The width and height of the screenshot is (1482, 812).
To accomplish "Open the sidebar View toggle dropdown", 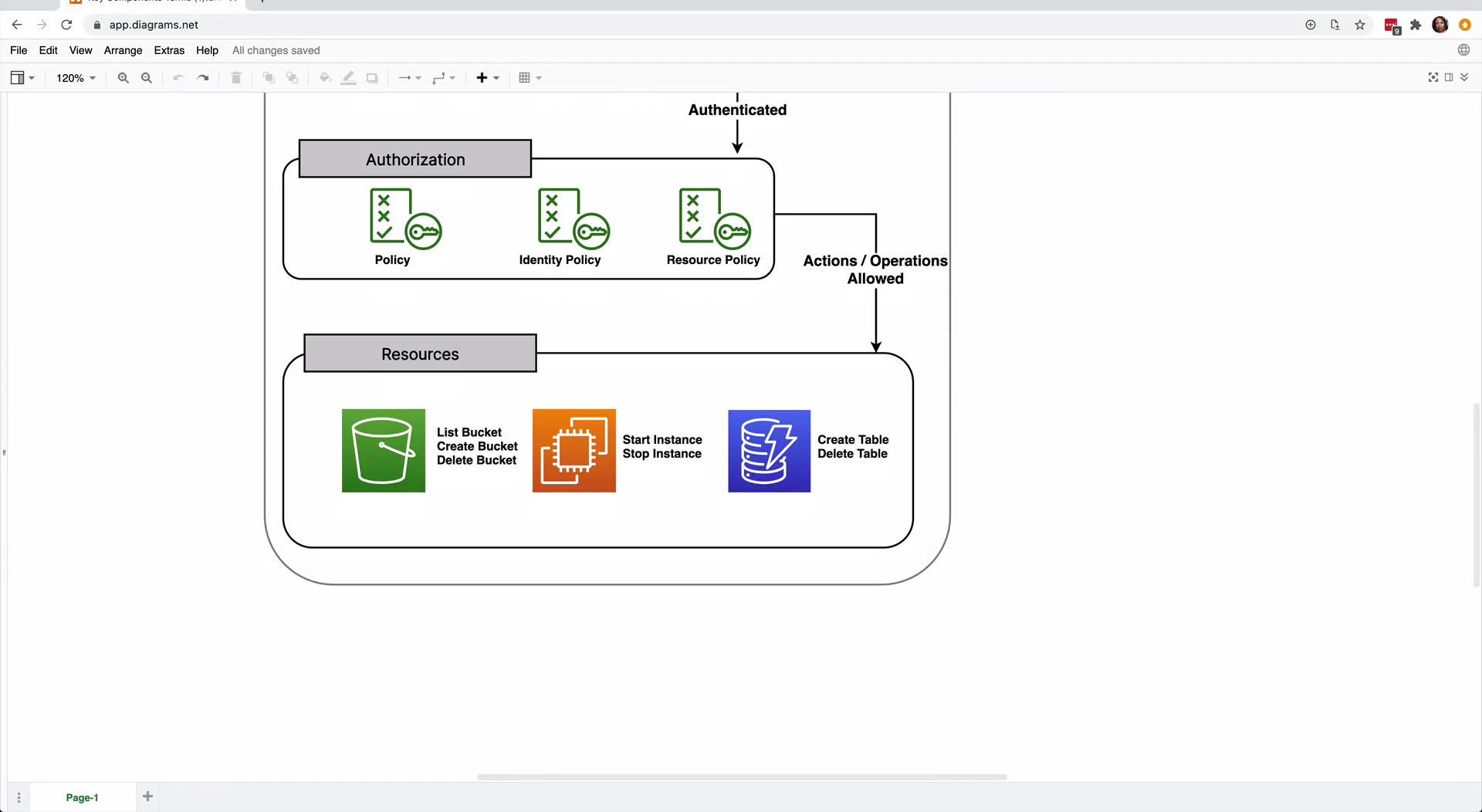I will [x=22, y=78].
